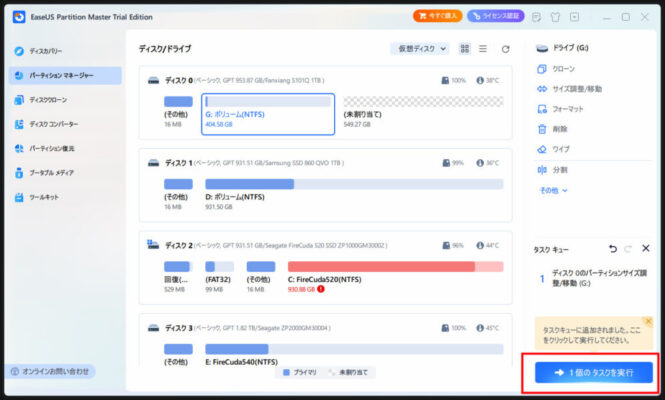665x400 pixels.
Task: Click the EaseUS app logo
Action: 19,17
